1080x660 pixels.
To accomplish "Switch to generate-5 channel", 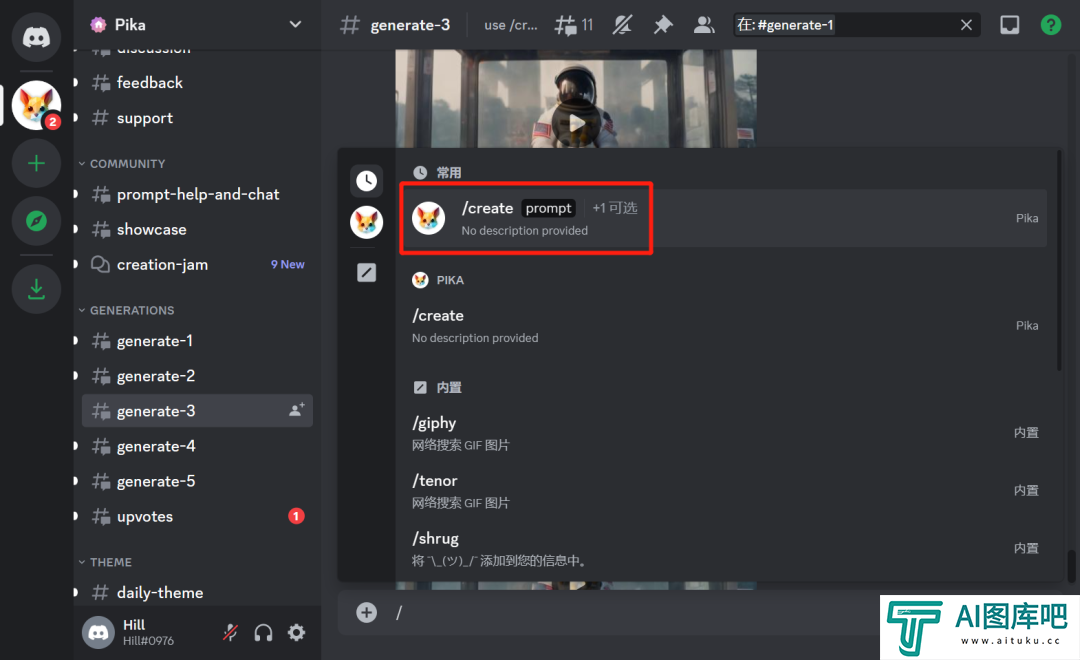I will (197, 482).
